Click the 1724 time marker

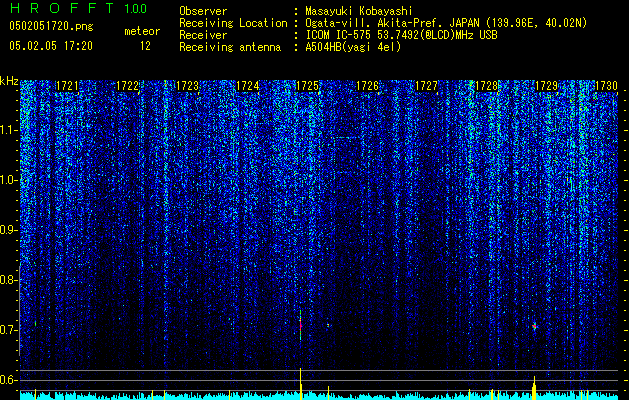(248, 86)
